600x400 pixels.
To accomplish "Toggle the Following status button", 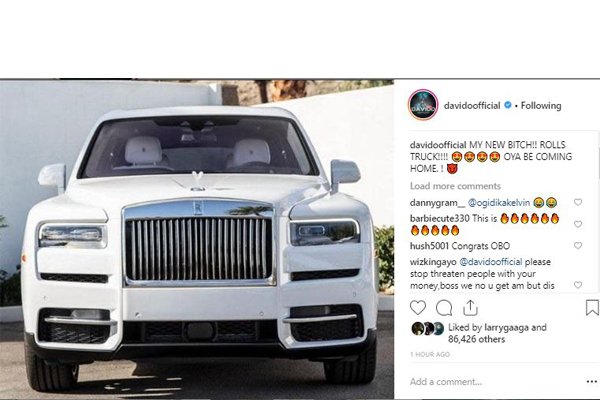I will click(541, 105).
